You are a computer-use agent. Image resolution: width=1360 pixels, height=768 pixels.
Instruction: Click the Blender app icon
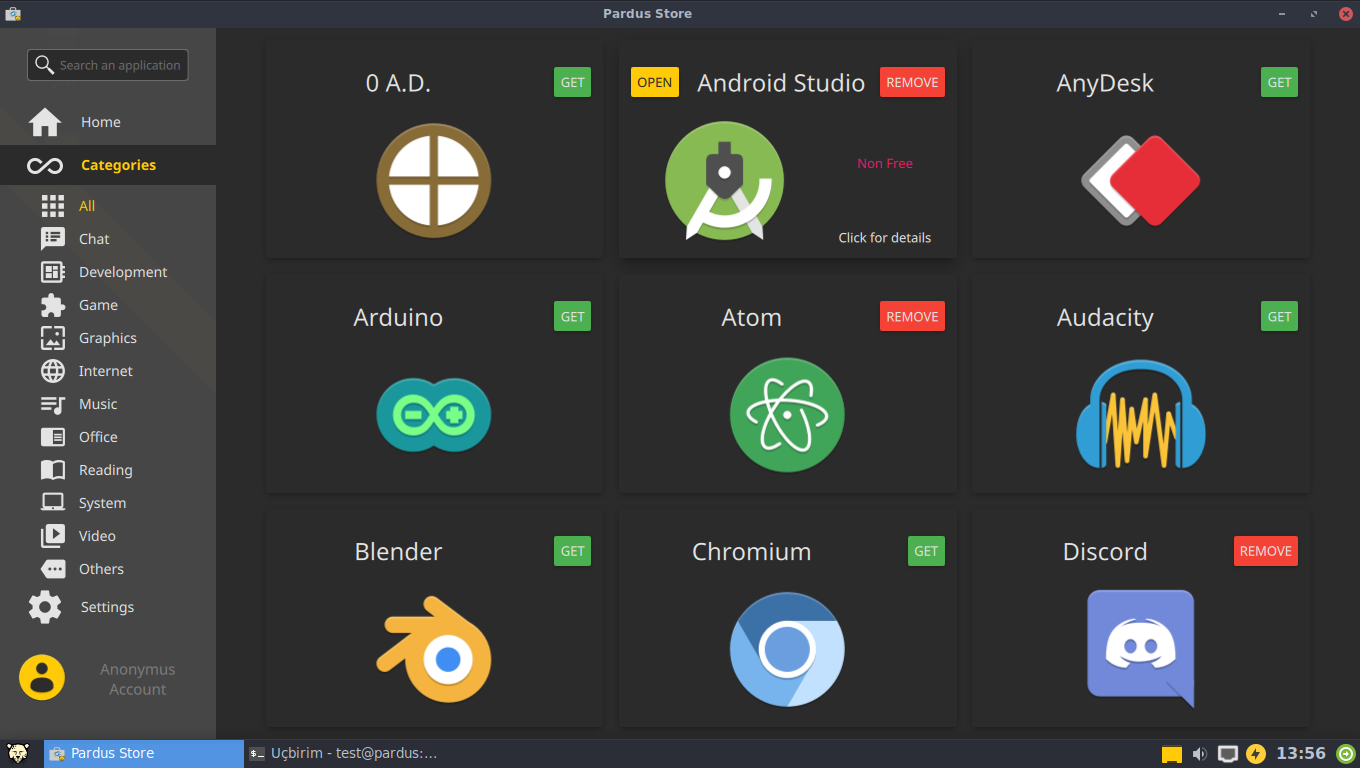pyautogui.click(x=433, y=648)
